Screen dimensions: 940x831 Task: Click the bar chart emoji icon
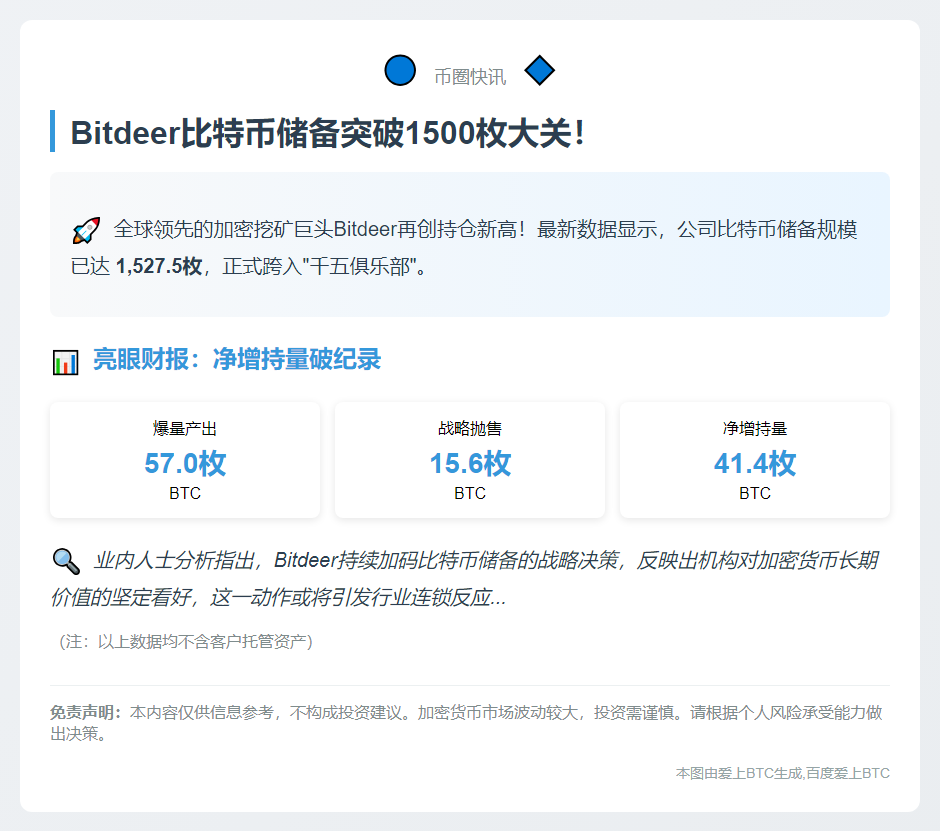(x=65, y=362)
